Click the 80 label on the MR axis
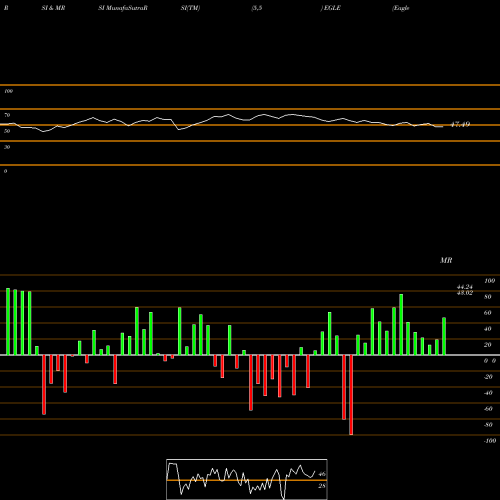The image size is (500, 500). [x=488, y=297]
